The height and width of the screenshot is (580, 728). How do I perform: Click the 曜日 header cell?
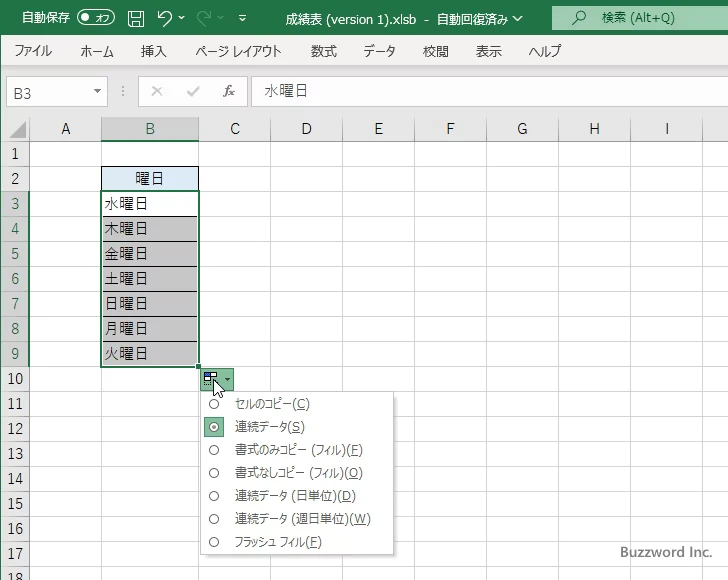[x=150, y=178]
